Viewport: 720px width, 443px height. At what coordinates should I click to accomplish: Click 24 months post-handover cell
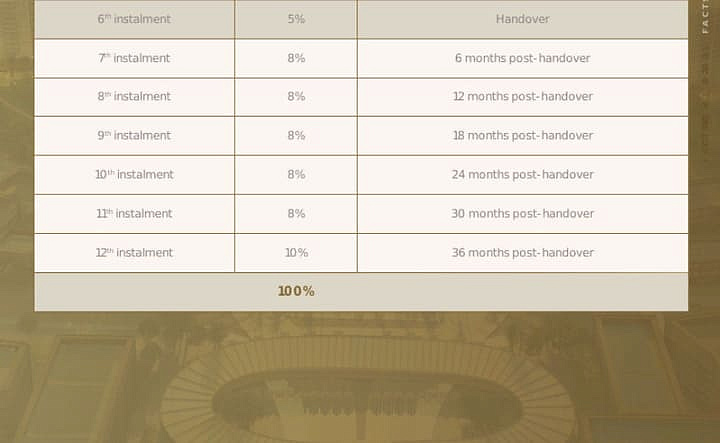tap(523, 175)
